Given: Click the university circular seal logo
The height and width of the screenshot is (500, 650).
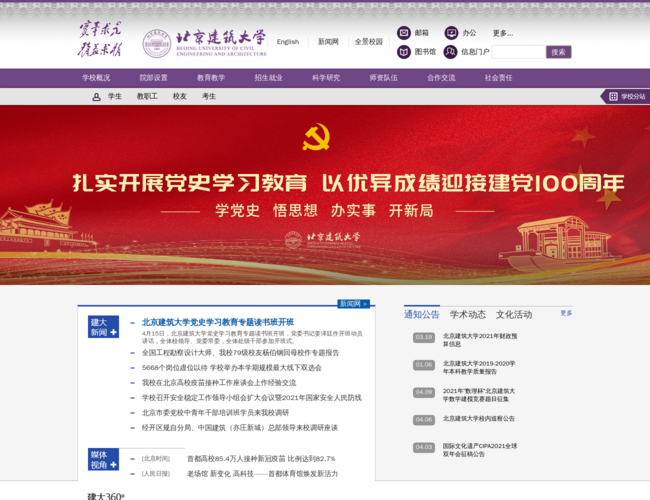Looking at the screenshot, I should (157, 43).
